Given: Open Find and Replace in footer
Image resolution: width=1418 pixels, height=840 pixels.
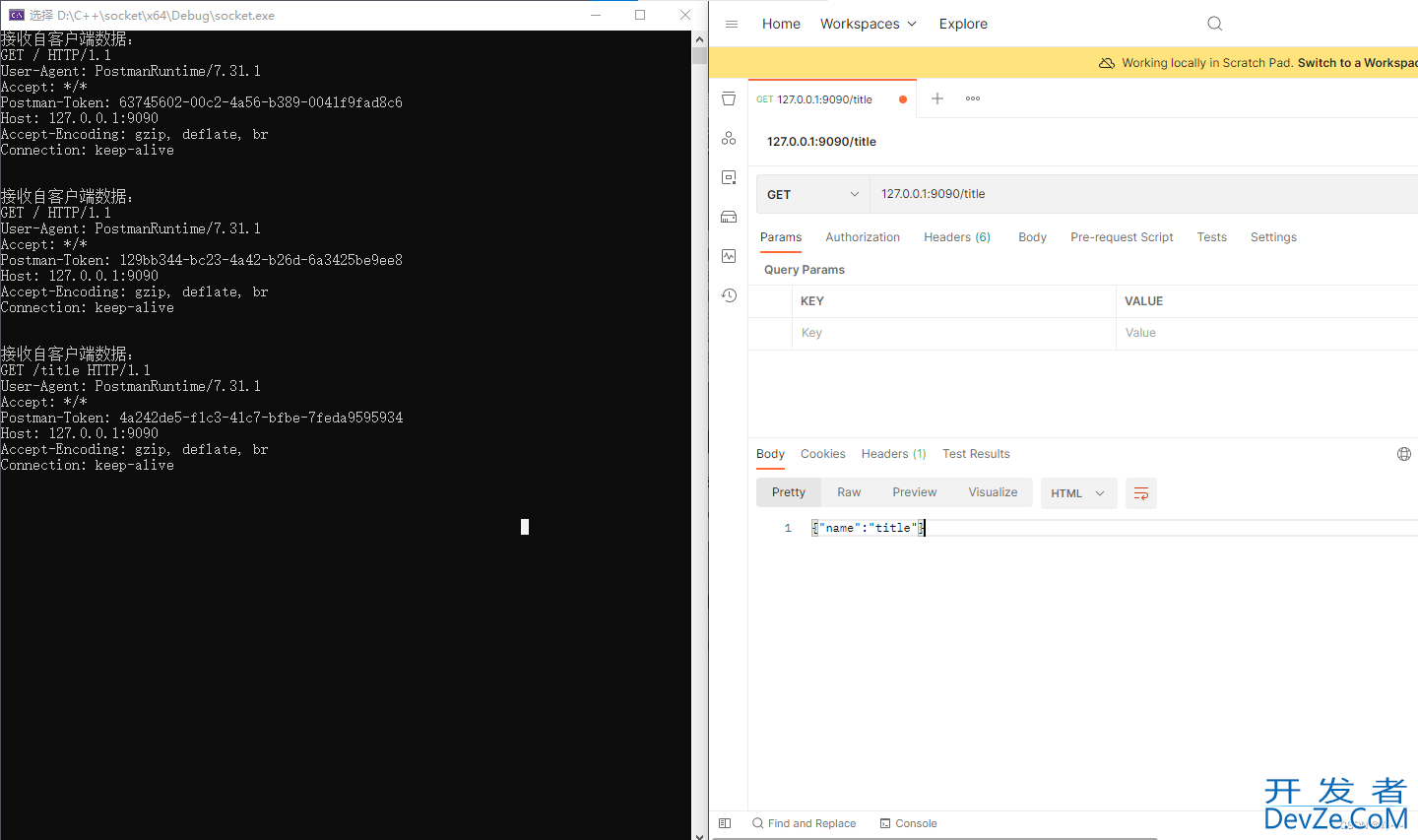Looking at the screenshot, I should tap(805, 823).
